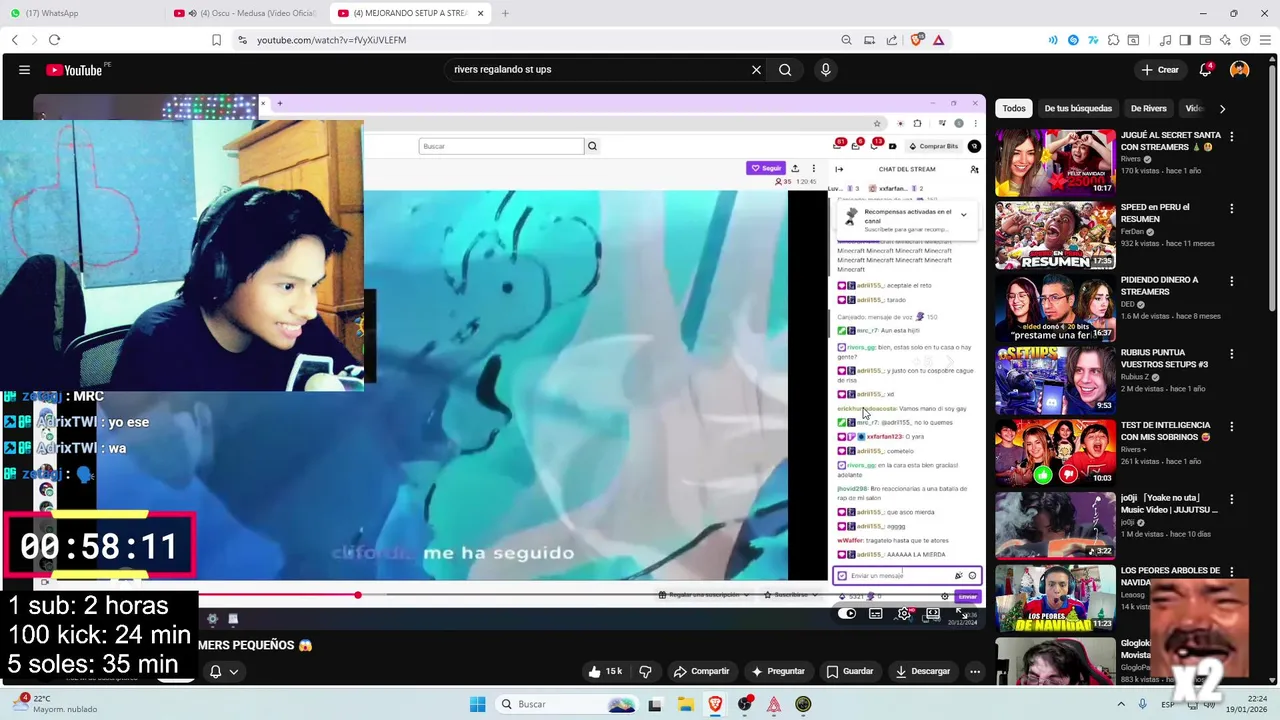Viewport: 1280px width, 720px height.
Task: Open options for SPEED en PERU video
Action: click(x=1232, y=209)
